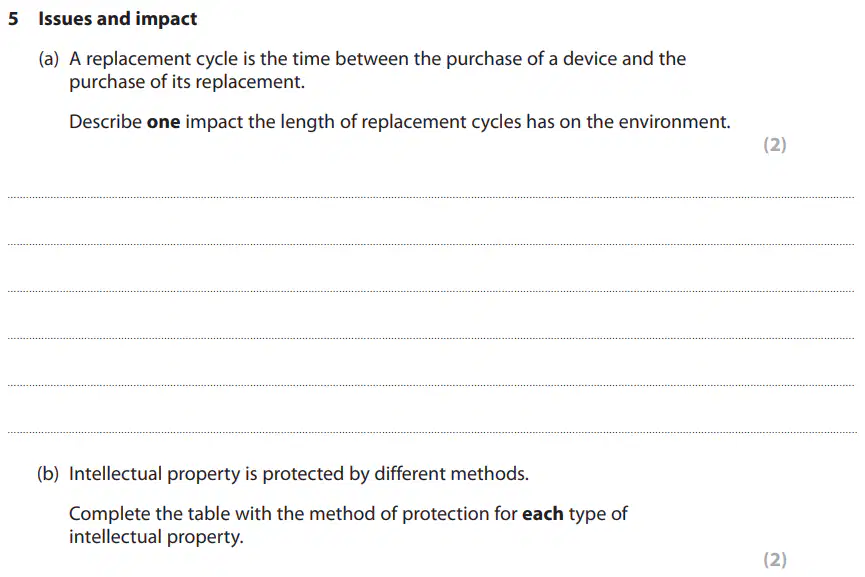The image size is (865, 577).
Task: Click the text 'purchase of its replacement.'
Action: tap(187, 82)
